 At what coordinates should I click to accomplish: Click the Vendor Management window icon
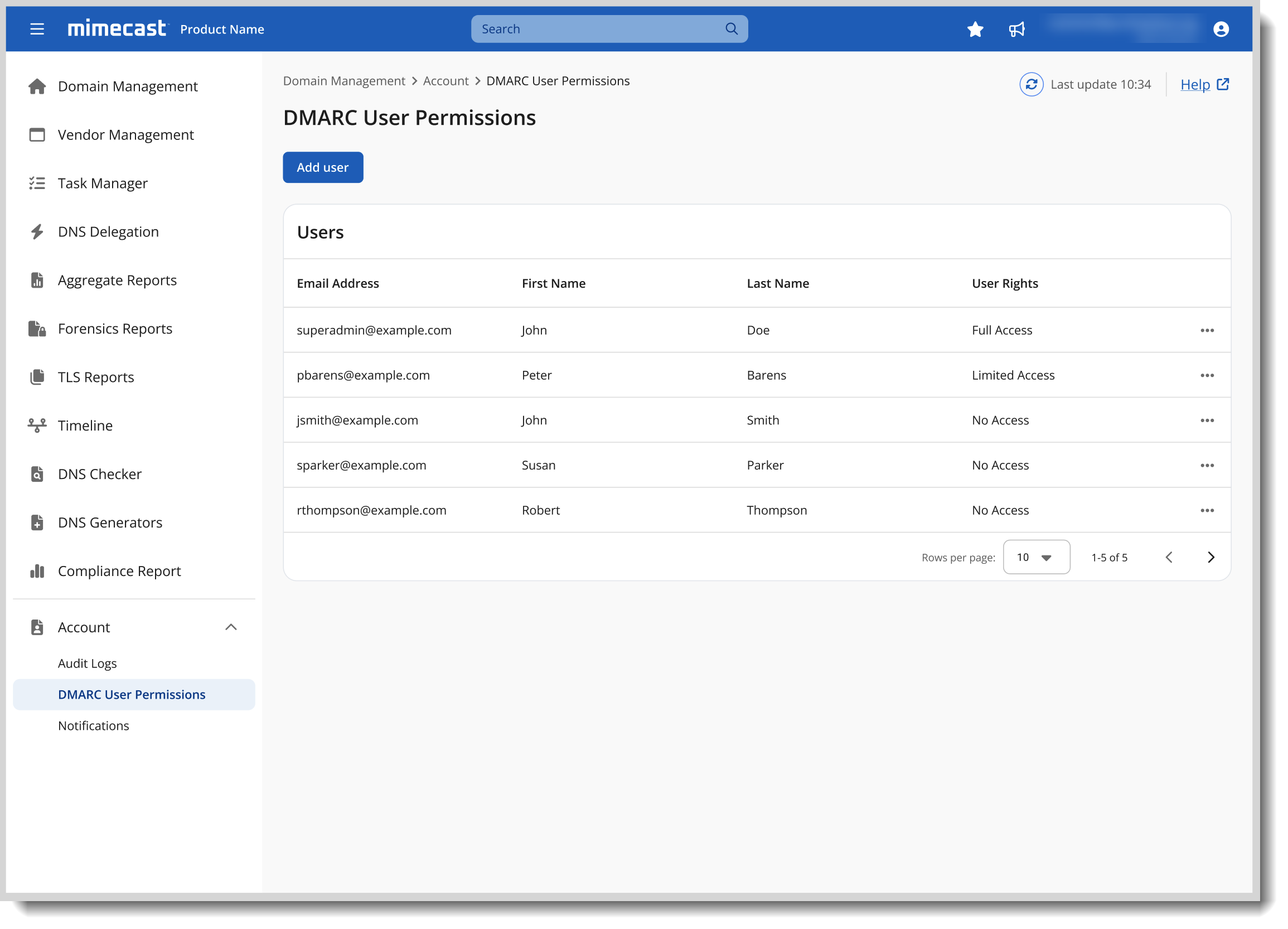pyautogui.click(x=37, y=134)
